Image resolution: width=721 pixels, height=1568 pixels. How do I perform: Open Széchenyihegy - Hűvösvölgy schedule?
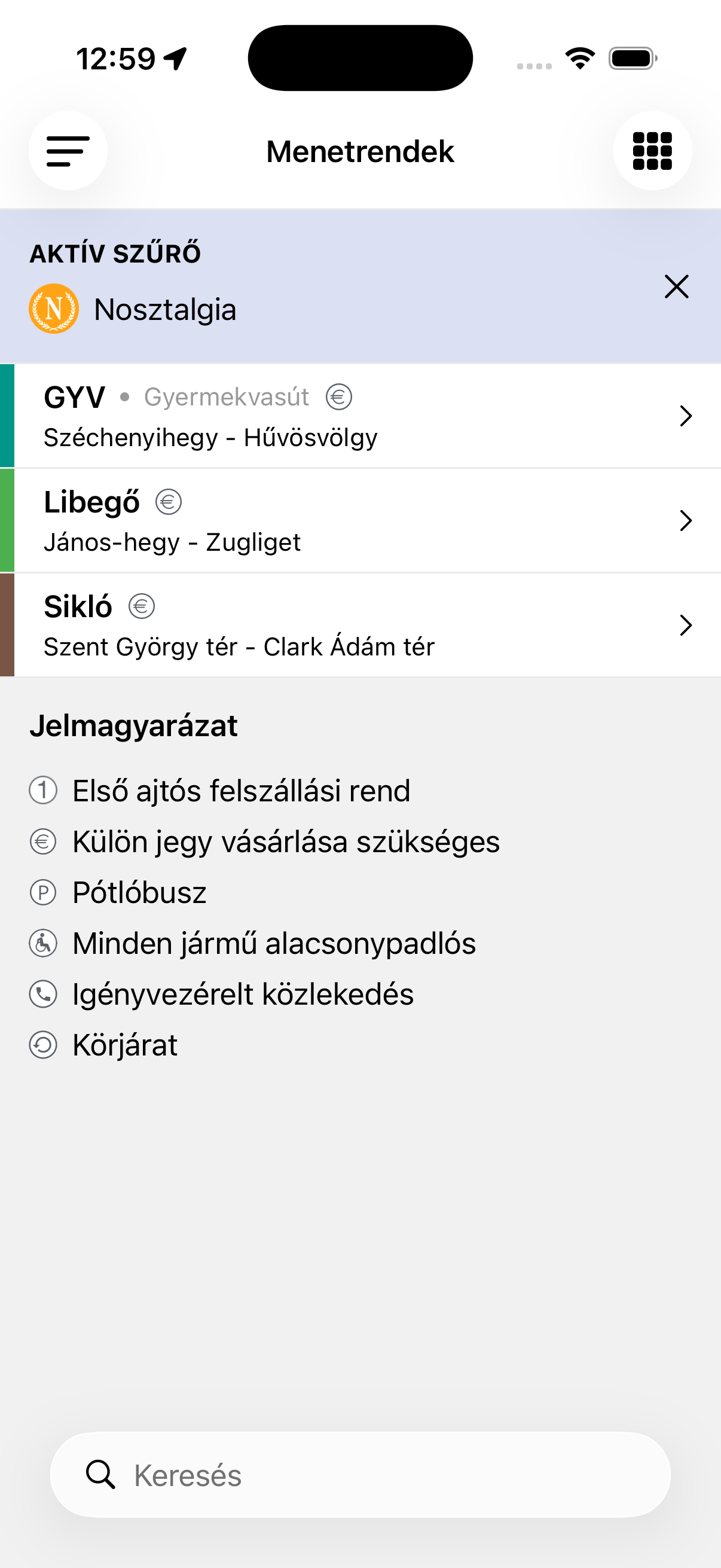coord(210,438)
